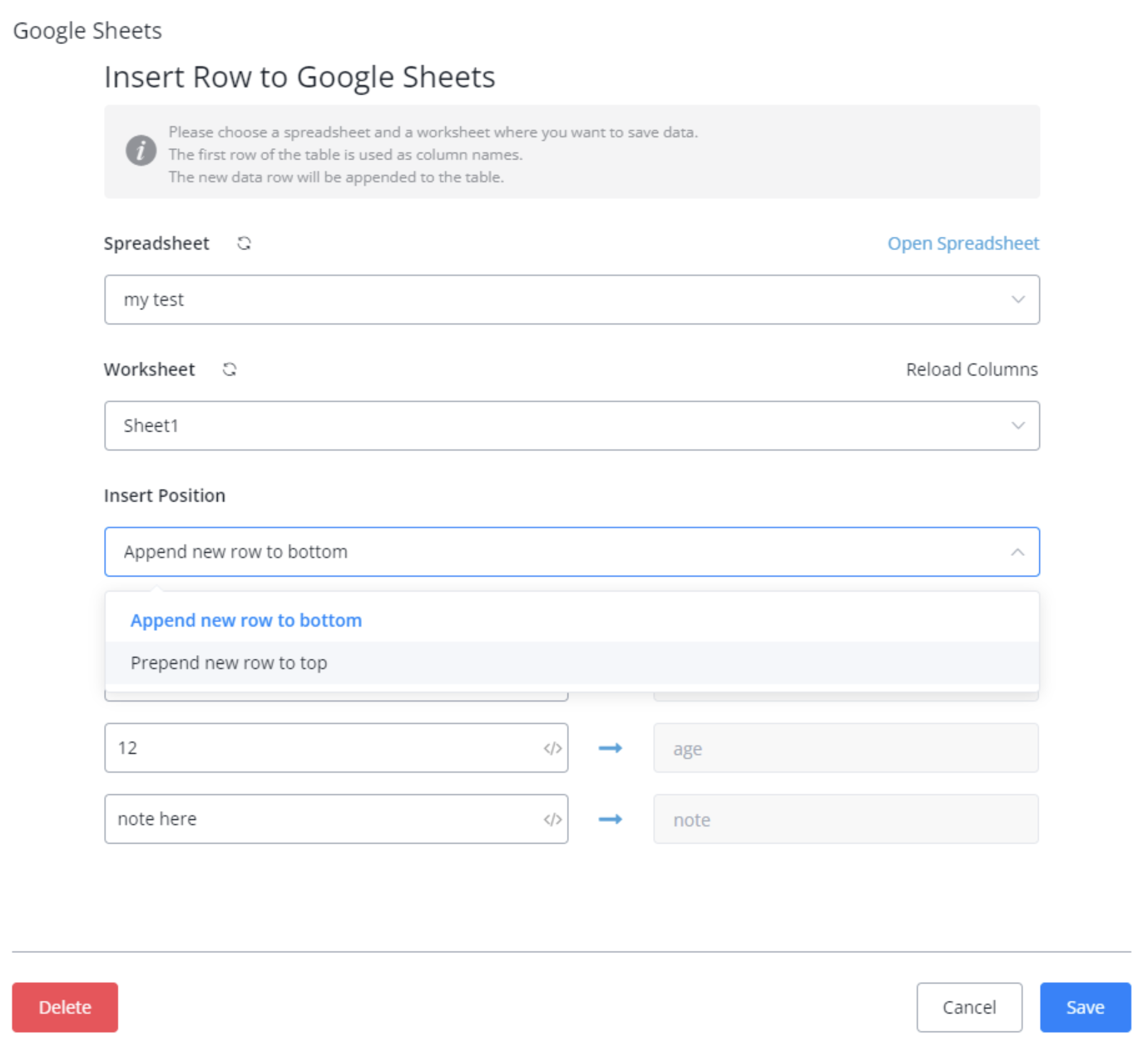
Task: Click the info icon in the notice box
Action: [141, 151]
